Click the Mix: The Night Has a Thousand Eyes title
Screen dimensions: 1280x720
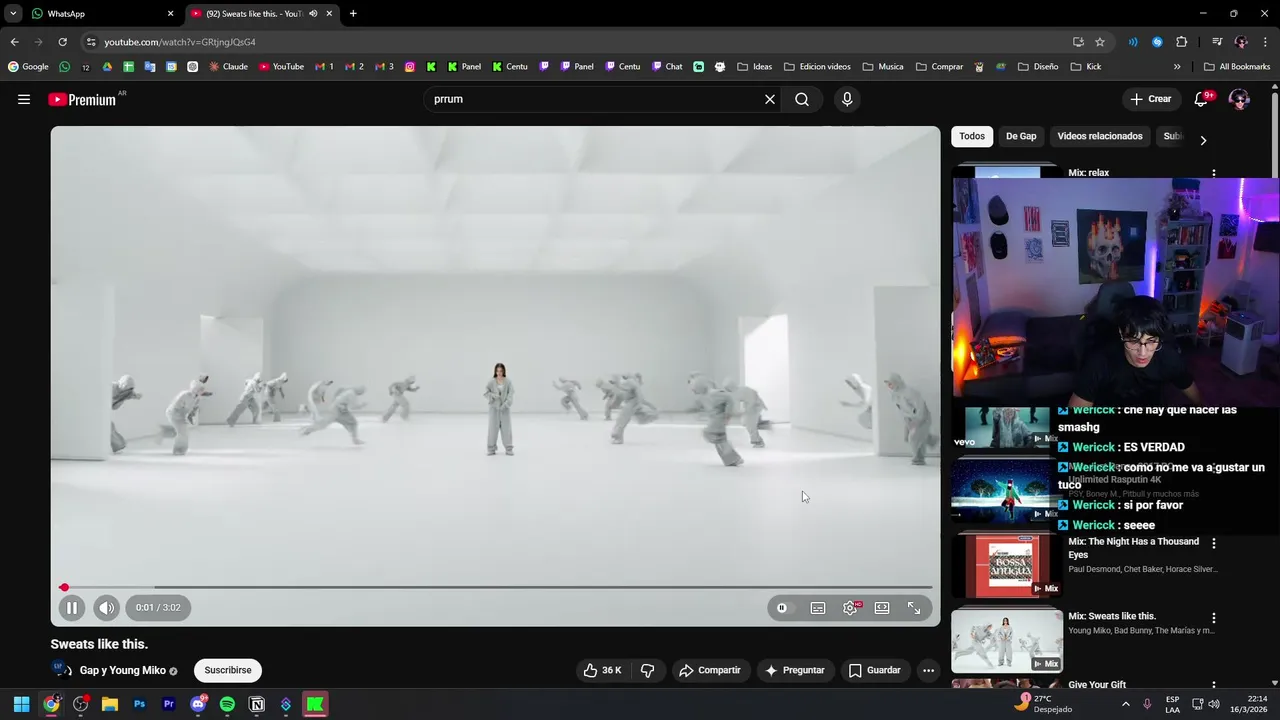(1133, 548)
